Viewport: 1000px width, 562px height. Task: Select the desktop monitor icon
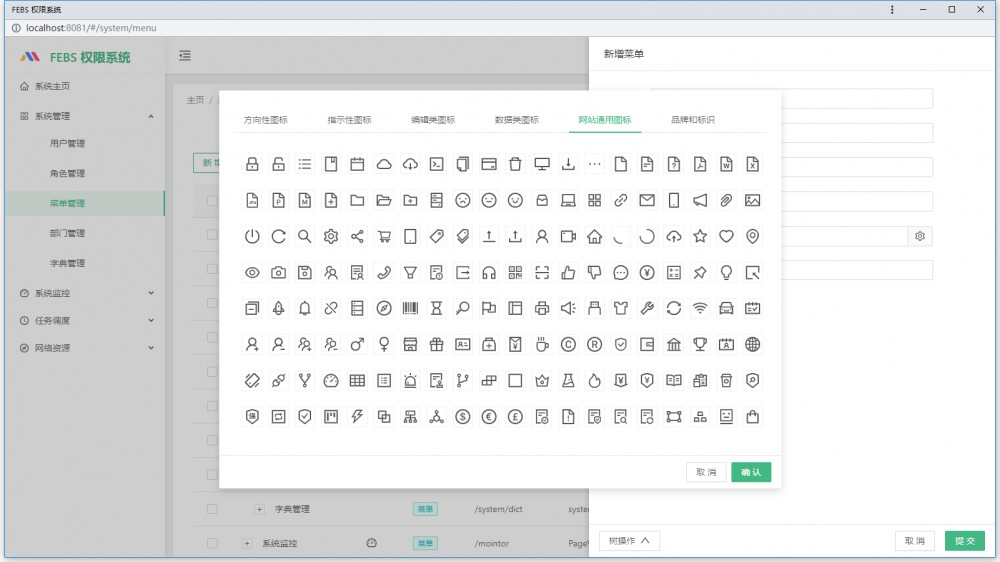542,164
